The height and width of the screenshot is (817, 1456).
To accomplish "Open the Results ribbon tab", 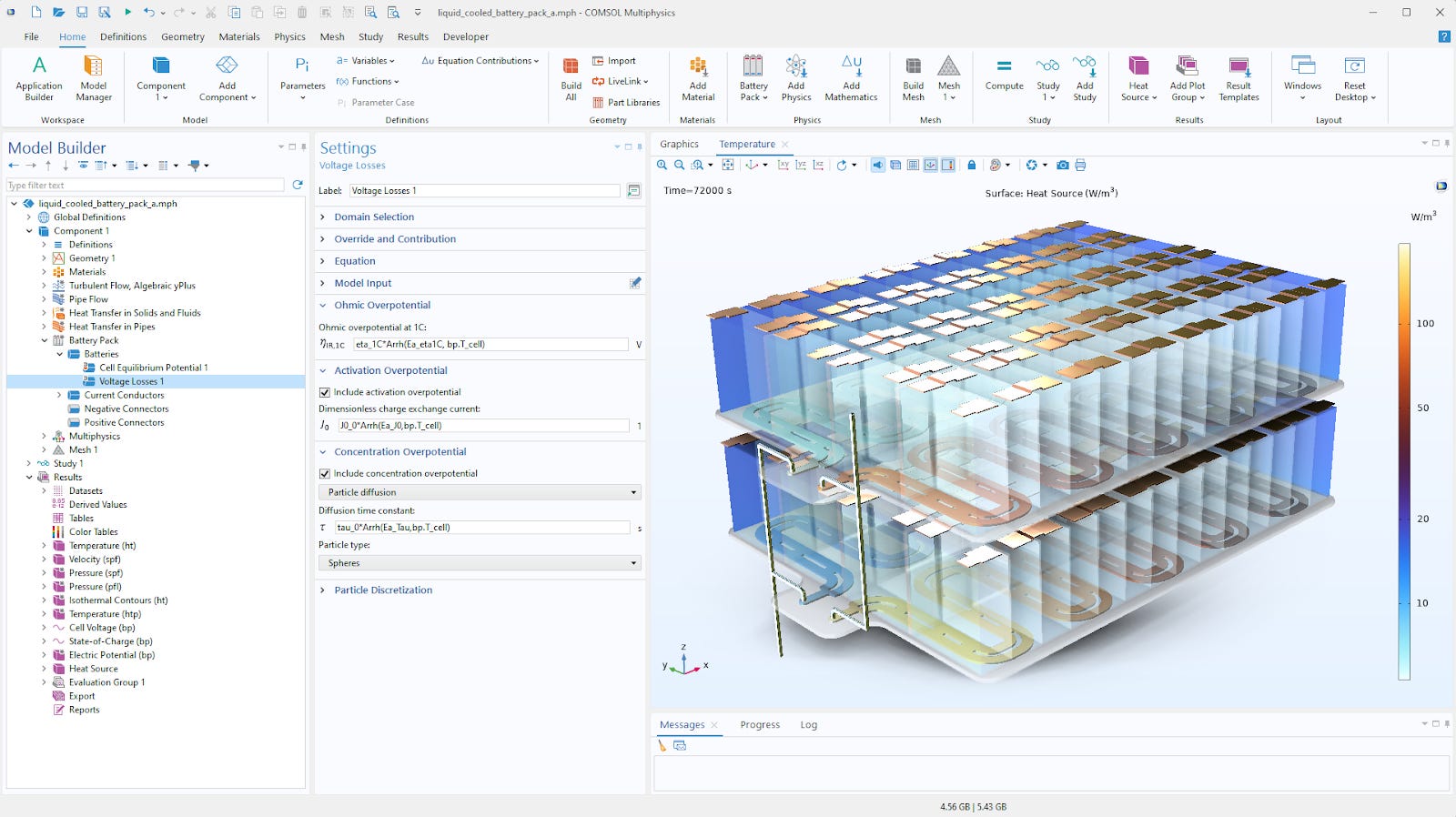I will click(x=413, y=37).
